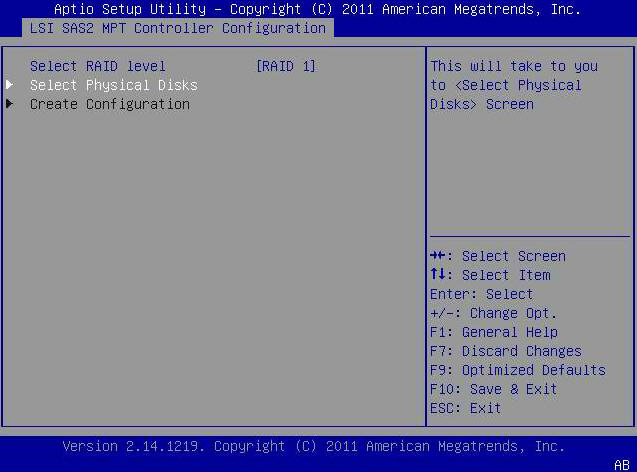Click the arrow beside Create Configuration

tap(10, 104)
